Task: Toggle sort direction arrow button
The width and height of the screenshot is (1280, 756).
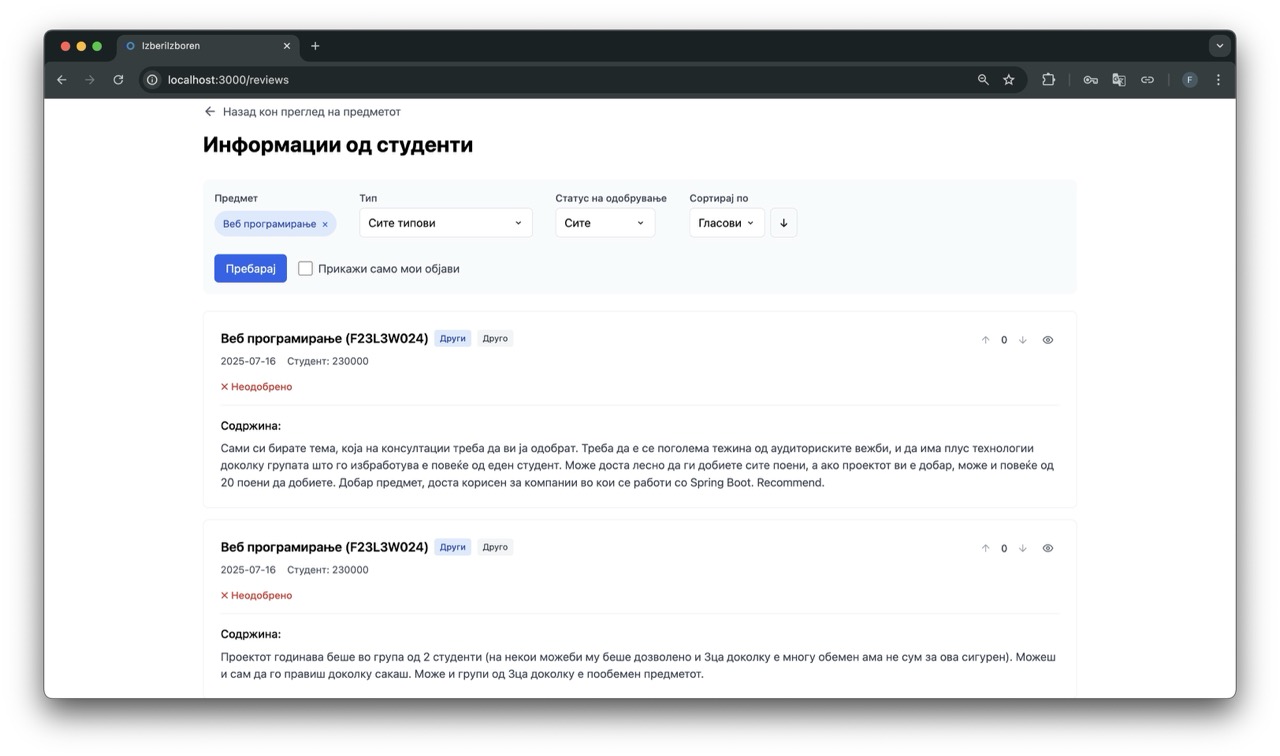Action: point(783,223)
